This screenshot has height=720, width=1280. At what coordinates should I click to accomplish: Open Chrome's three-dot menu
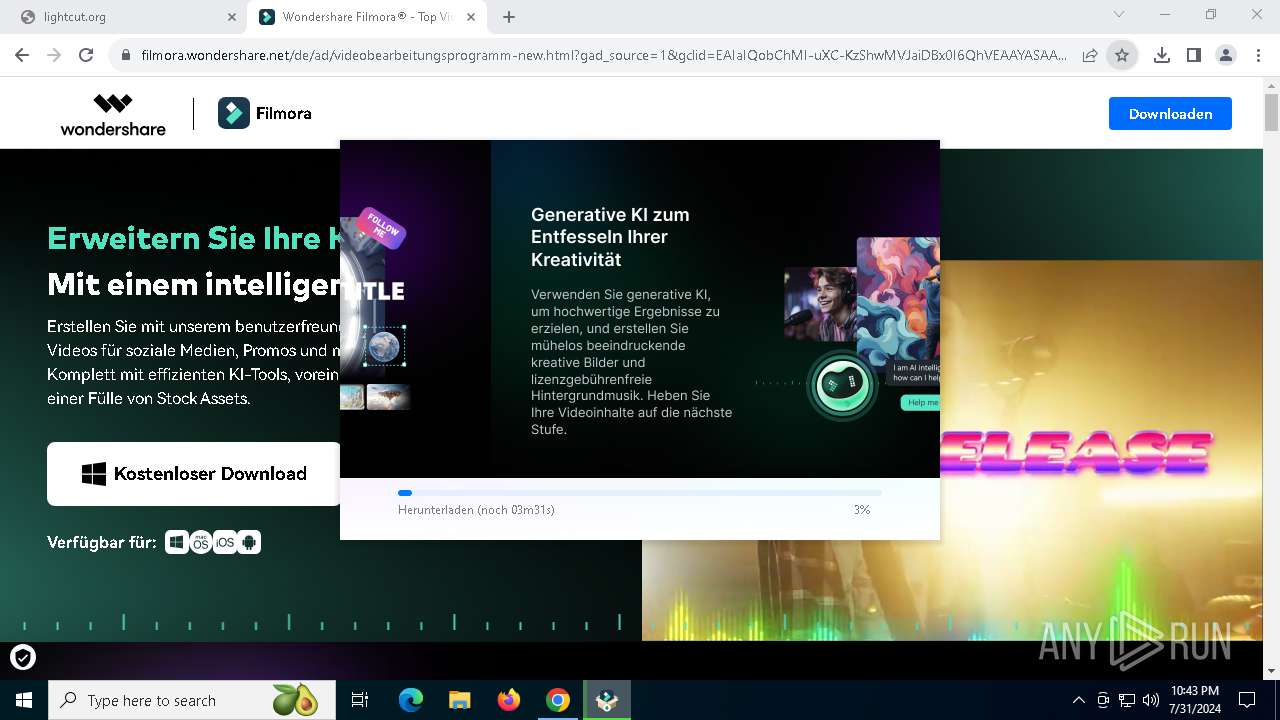coord(1258,55)
